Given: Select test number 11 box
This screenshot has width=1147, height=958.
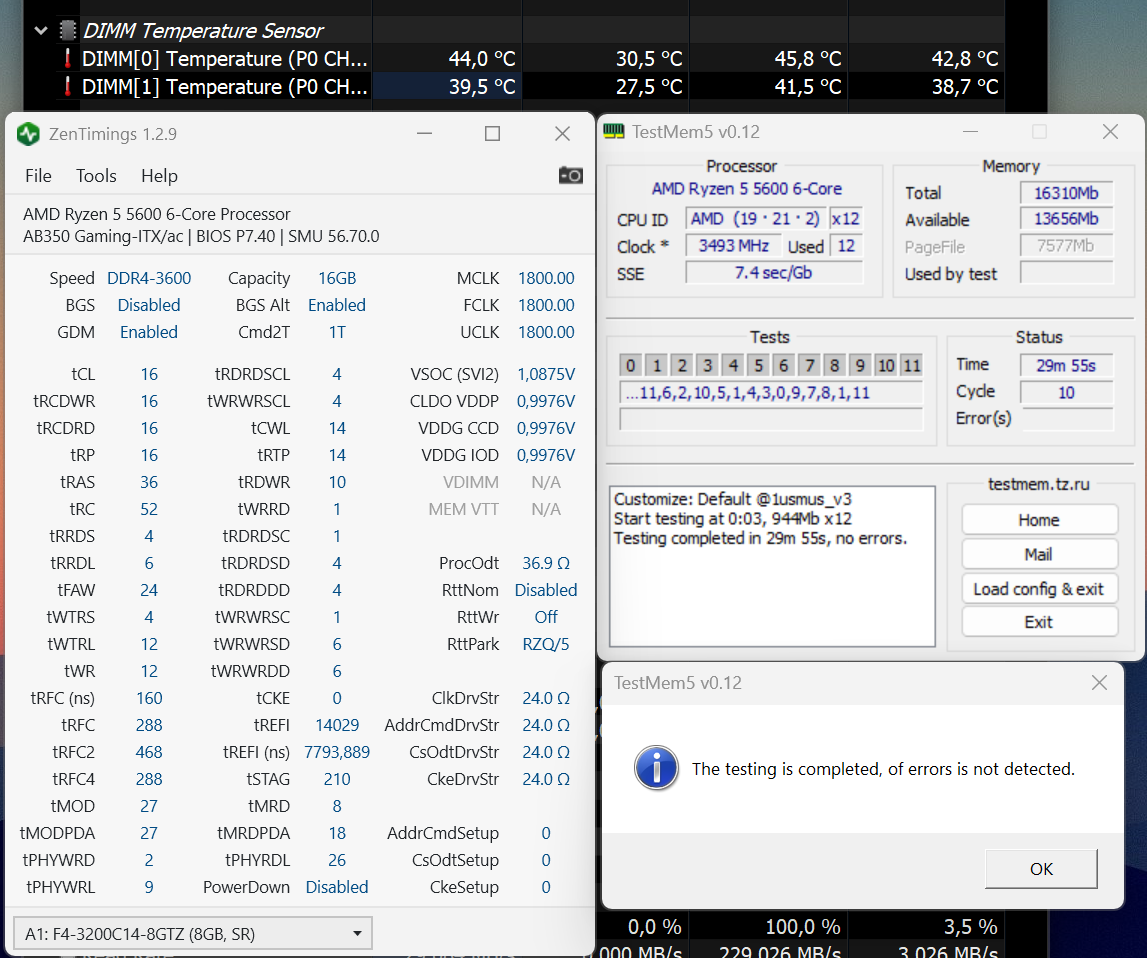Looking at the screenshot, I should (x=911, y=365).
